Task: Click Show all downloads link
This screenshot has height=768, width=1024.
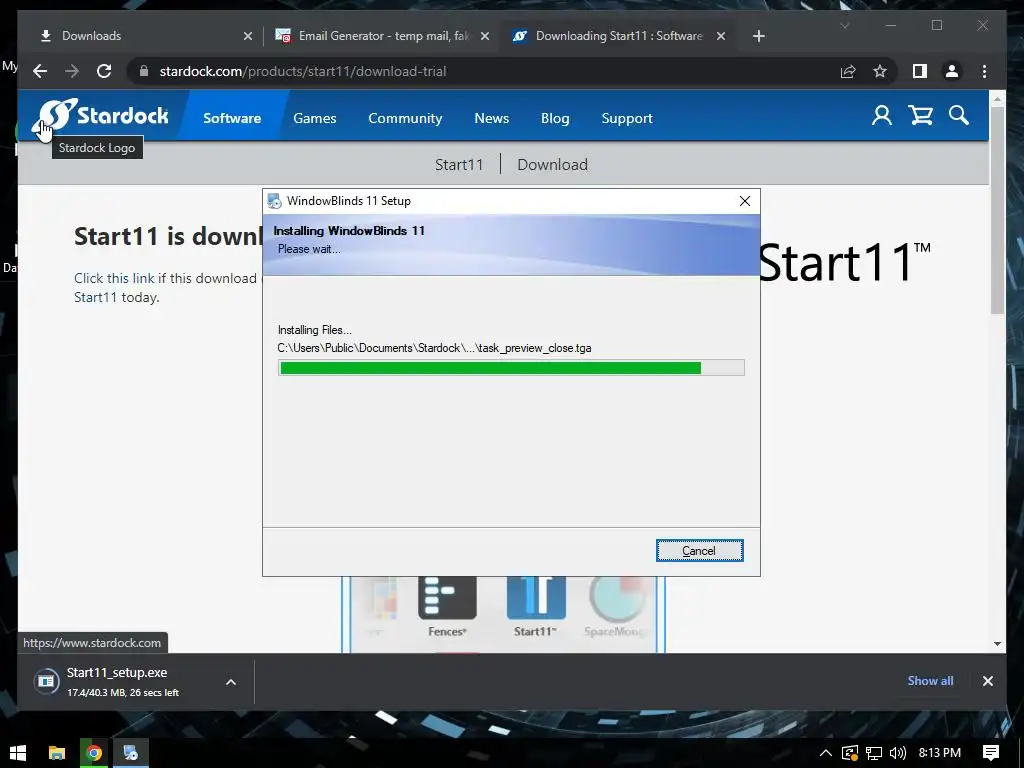Action: point(930,680)
